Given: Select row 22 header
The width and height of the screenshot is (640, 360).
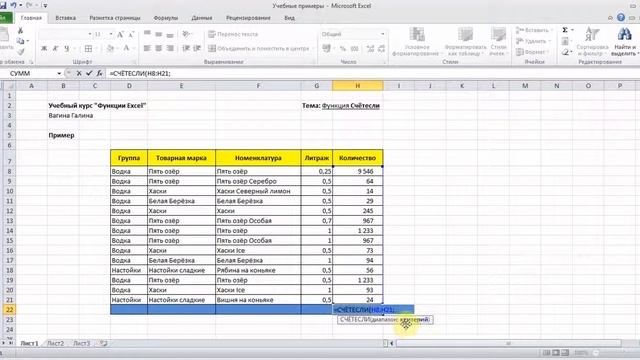Looking at the screenshot, I should 9,310.
